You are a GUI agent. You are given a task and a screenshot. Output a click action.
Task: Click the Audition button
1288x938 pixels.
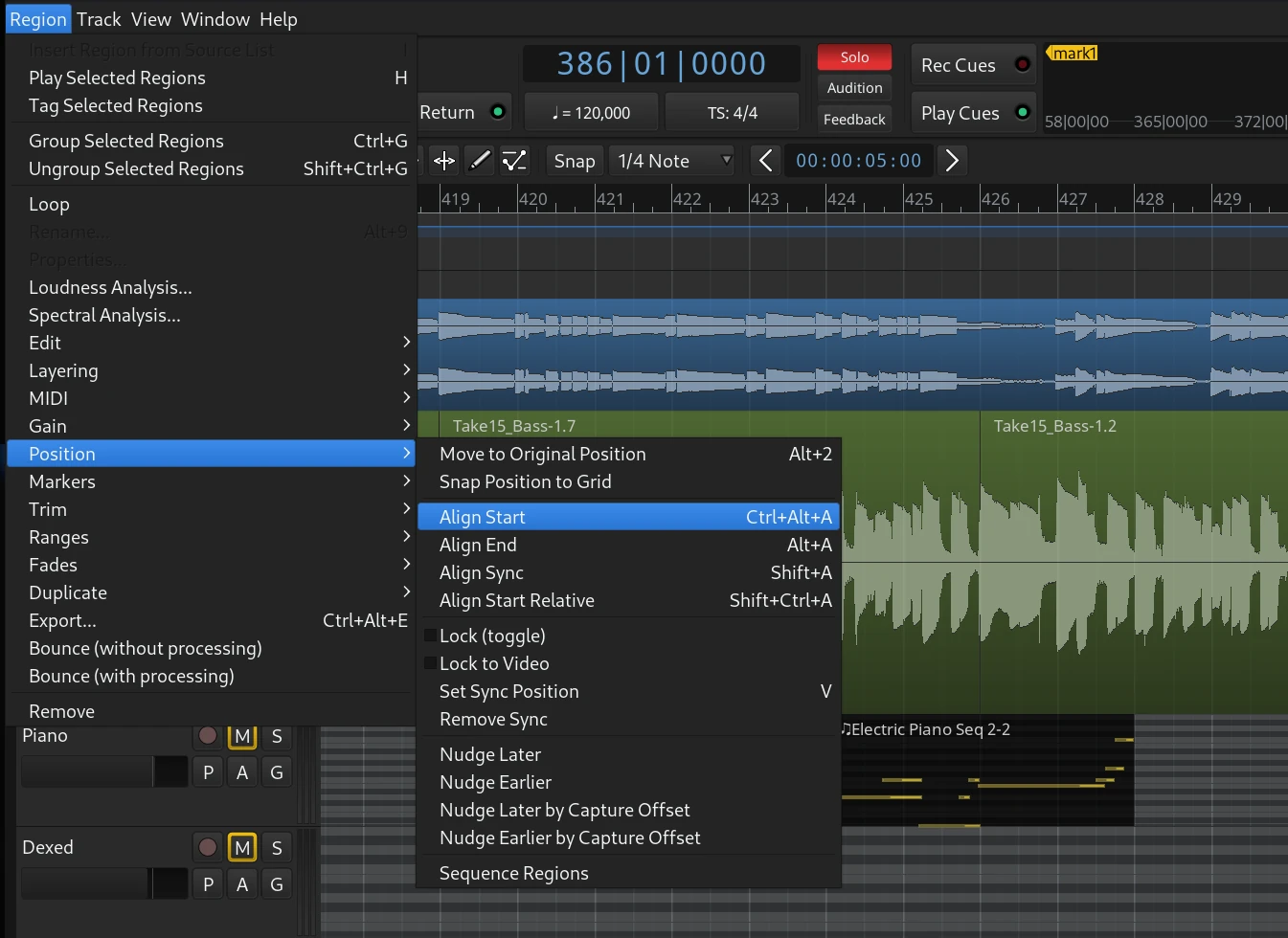coord(854,88)
